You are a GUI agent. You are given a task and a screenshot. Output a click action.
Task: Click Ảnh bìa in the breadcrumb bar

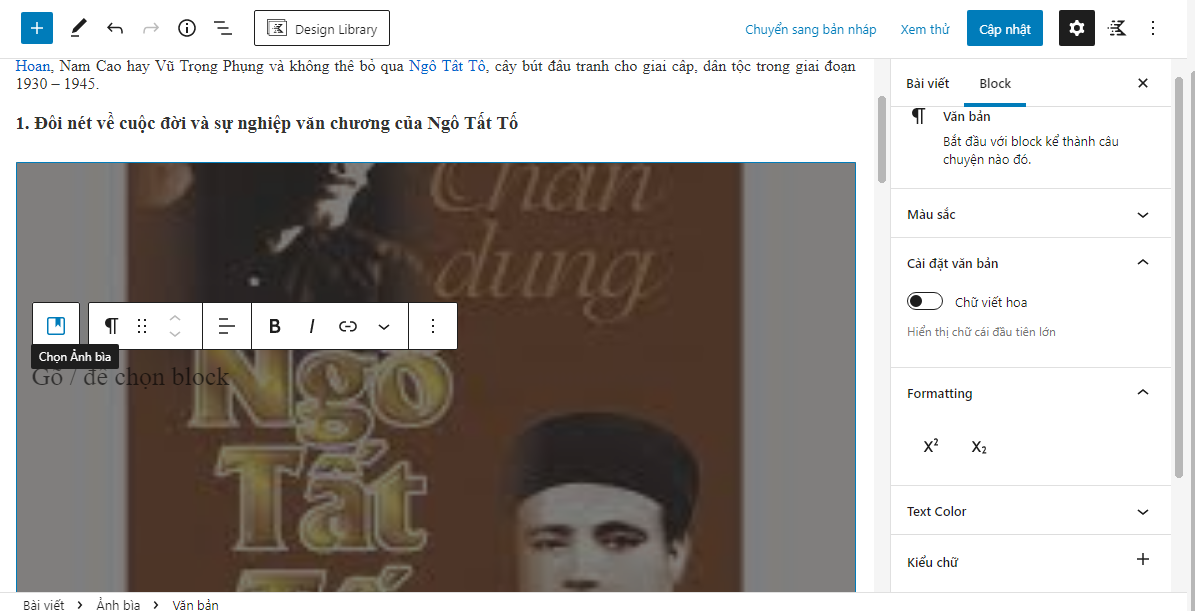click(x=118, y=606)
